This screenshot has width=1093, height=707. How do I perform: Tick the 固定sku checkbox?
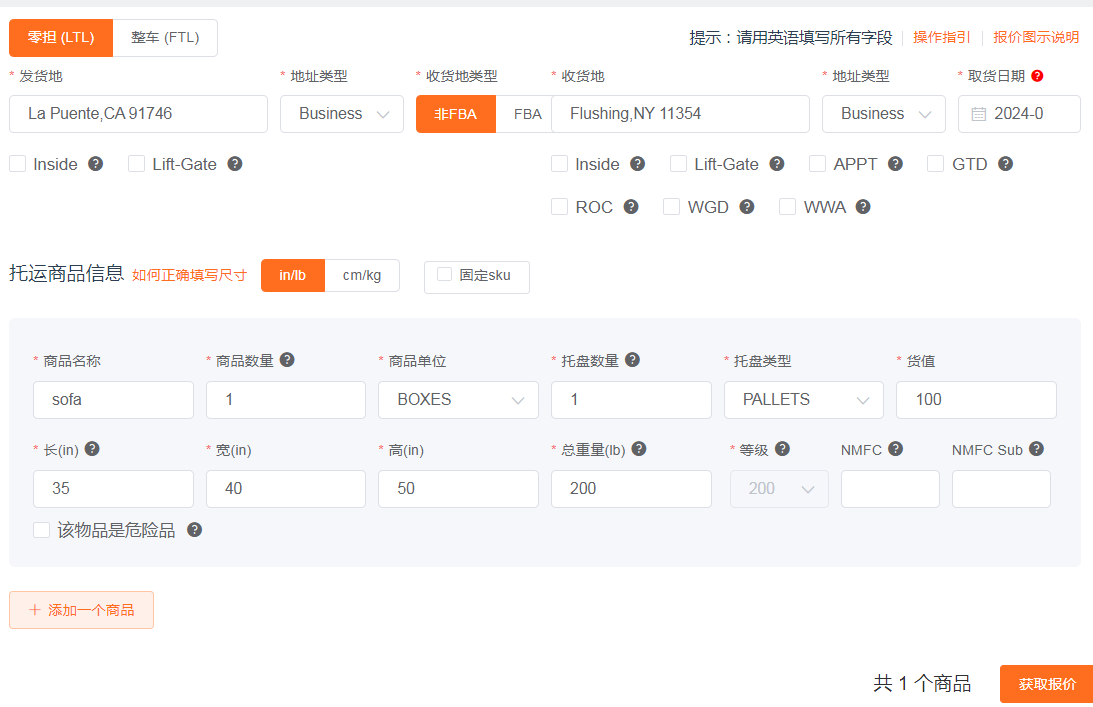coord(445,275)
